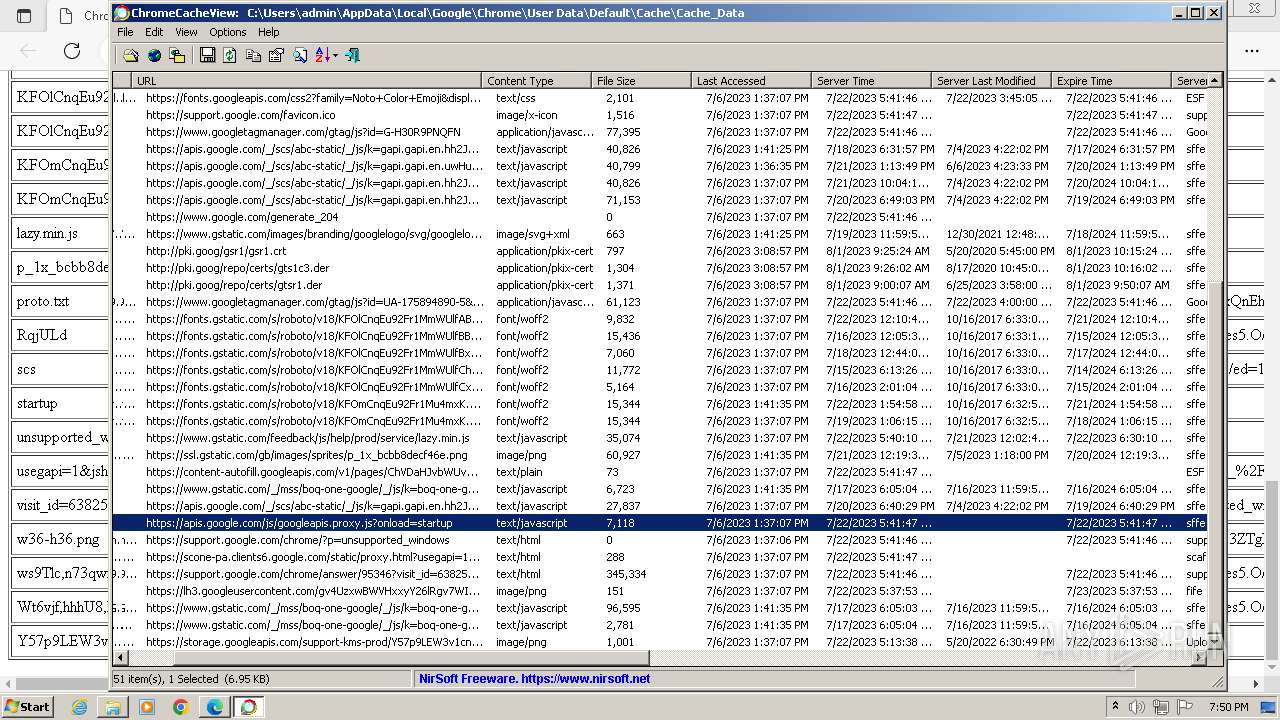
Task: Click the Properties toolbar icon
Action: click(x=276, y=56)
